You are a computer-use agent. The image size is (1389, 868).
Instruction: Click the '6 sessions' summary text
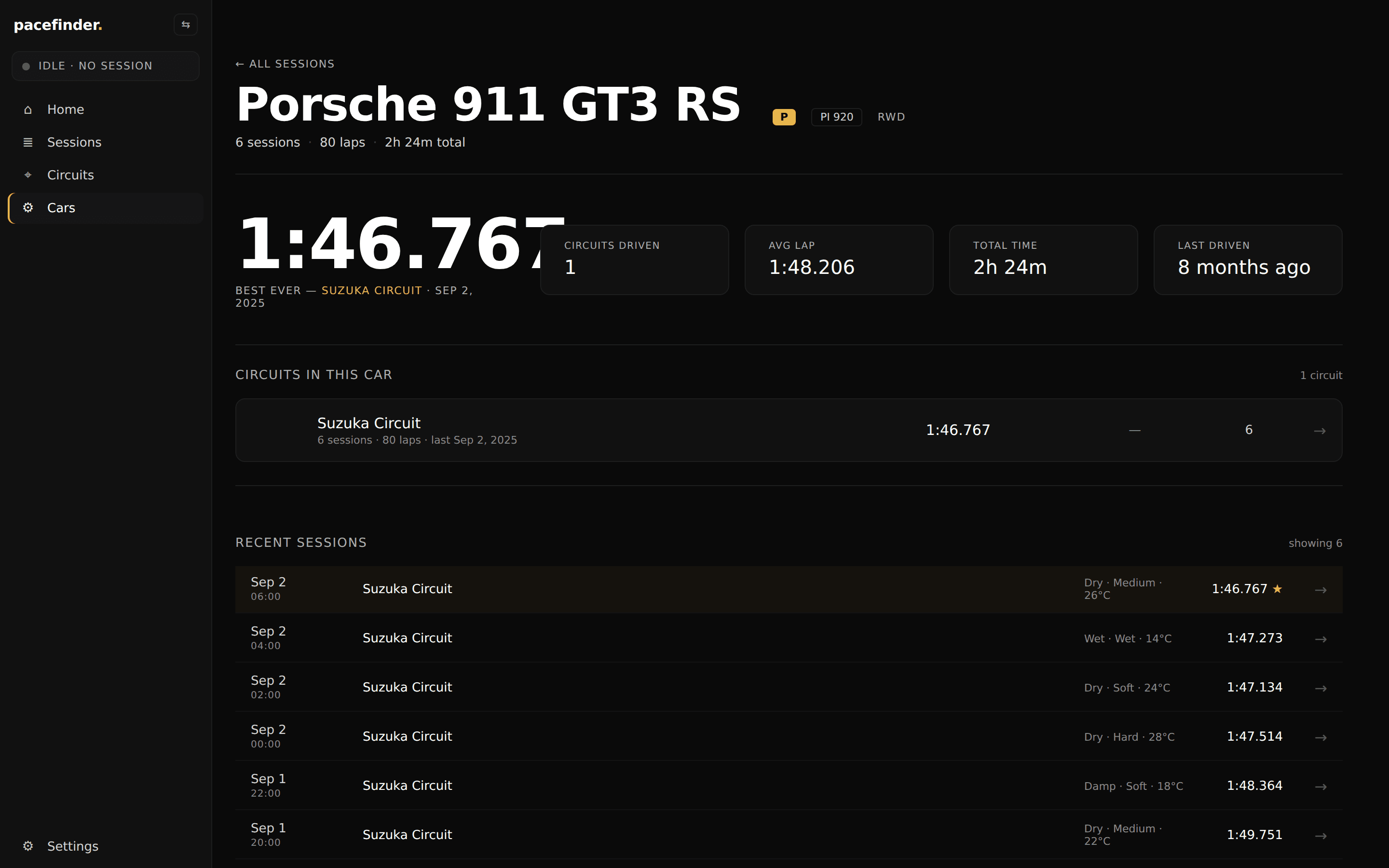(268, 142)
